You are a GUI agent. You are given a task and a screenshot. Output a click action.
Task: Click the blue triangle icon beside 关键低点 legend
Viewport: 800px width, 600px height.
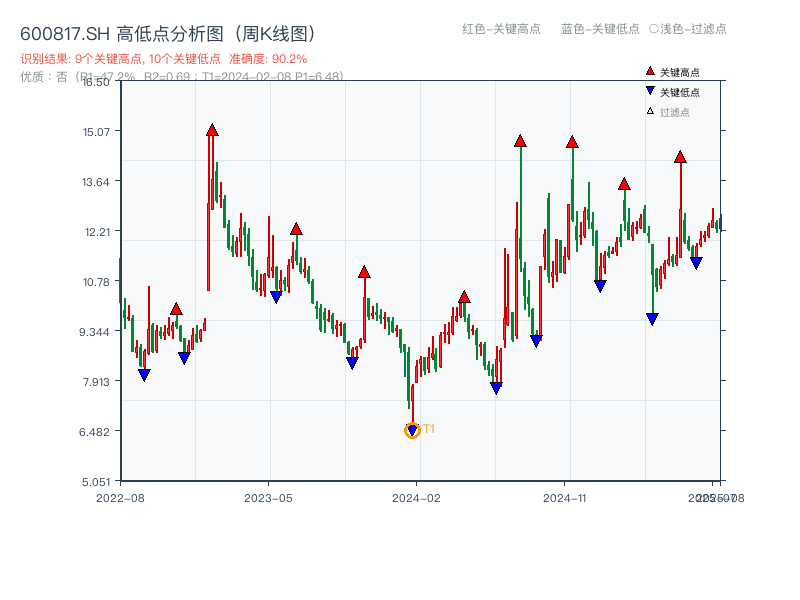click(648, 92)
